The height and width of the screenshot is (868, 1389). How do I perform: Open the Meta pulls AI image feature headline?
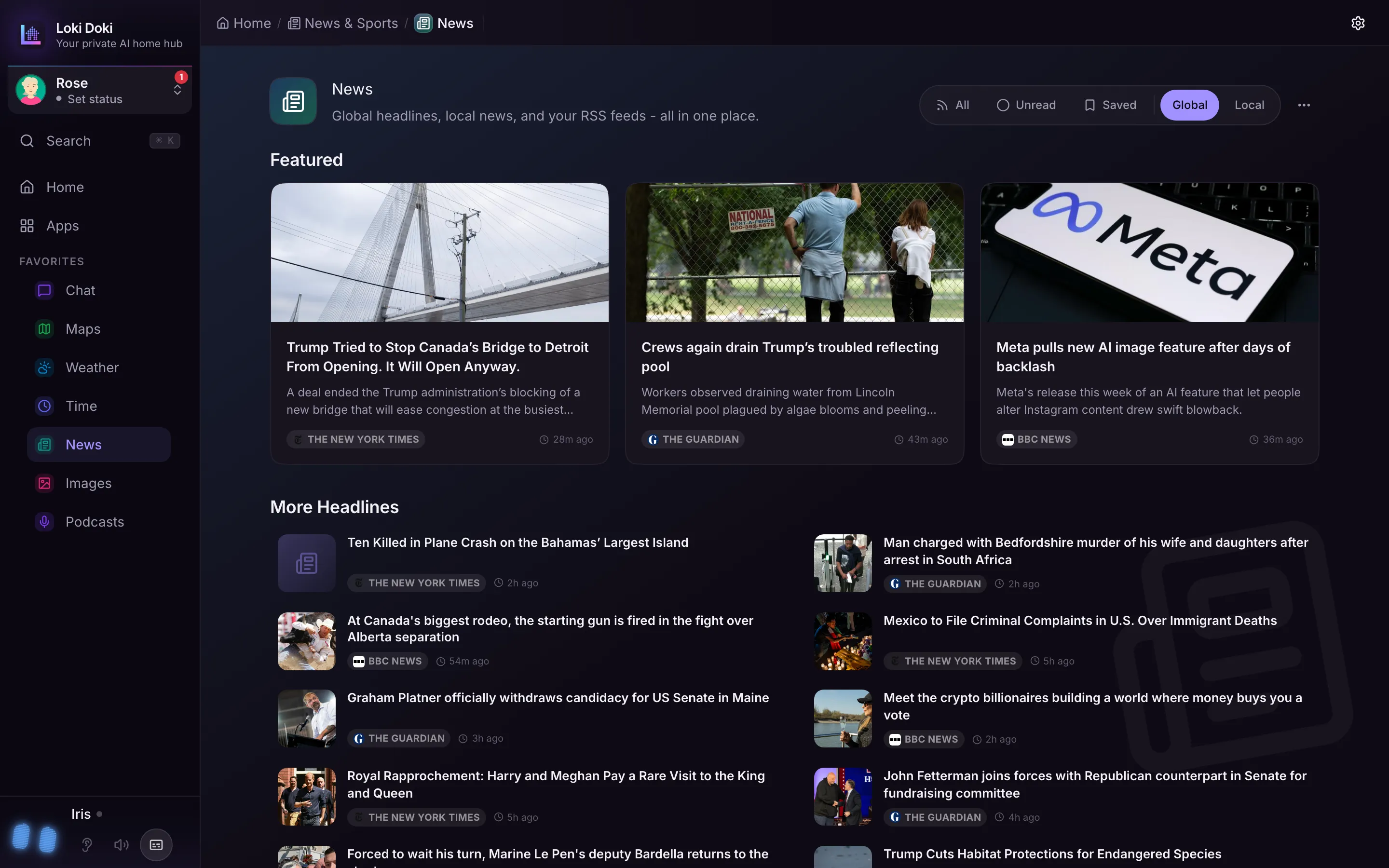[1143, 357]
